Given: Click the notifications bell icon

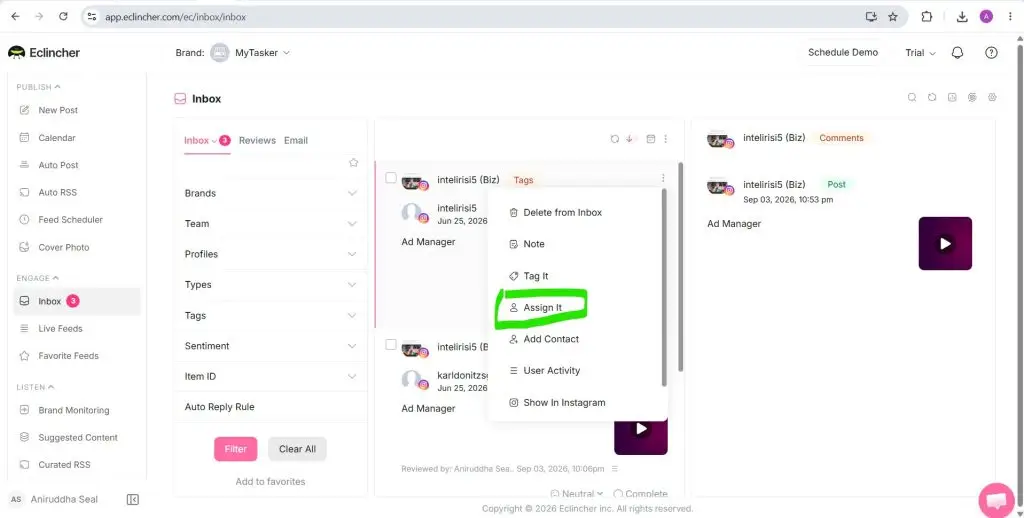Looking at the screenshot, I should tap(957, 53).
